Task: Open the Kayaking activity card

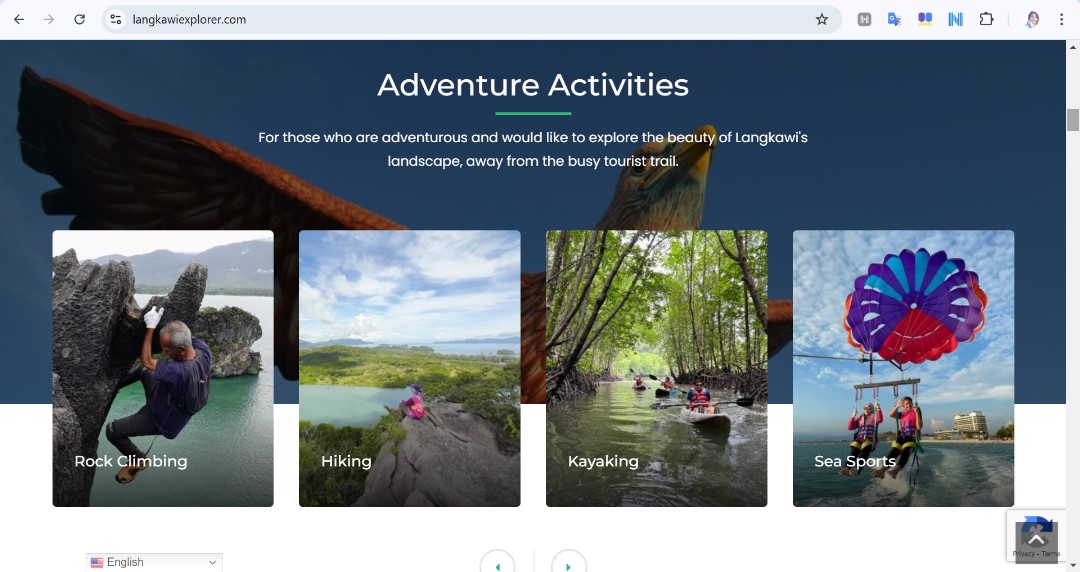Action: tap(656, 368)
